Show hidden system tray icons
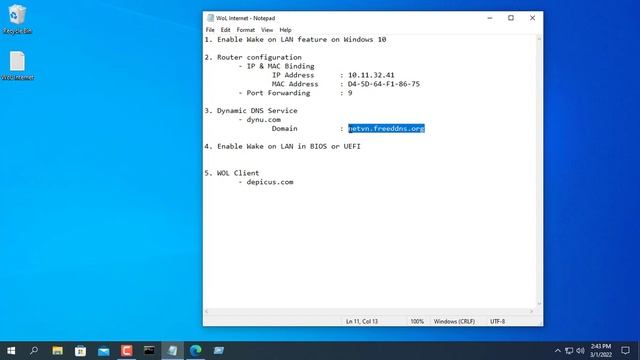The width and height of the screenshot is (640, 360). point(558,351)
